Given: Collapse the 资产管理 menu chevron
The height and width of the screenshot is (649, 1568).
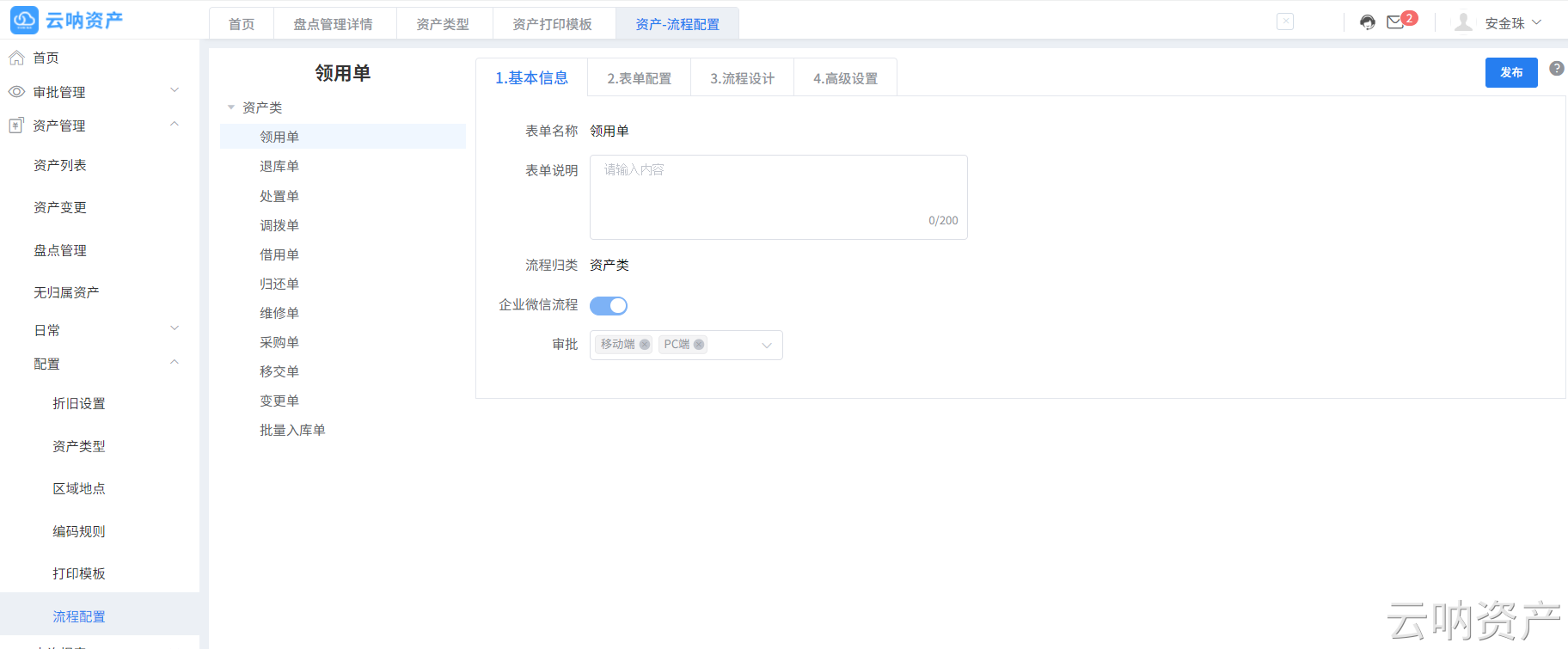Looking at the screenshot, I should coord(175,125).
